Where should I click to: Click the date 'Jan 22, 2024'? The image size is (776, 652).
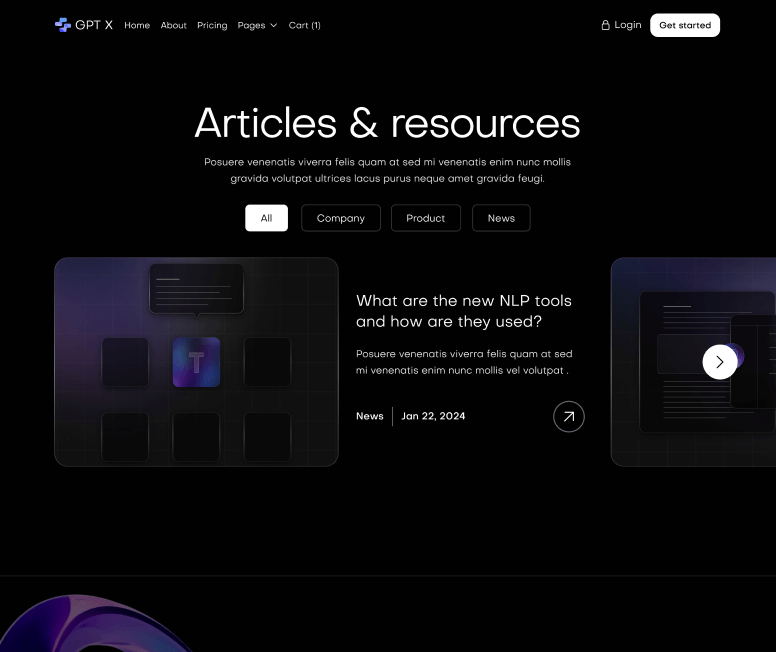(433, 416)
